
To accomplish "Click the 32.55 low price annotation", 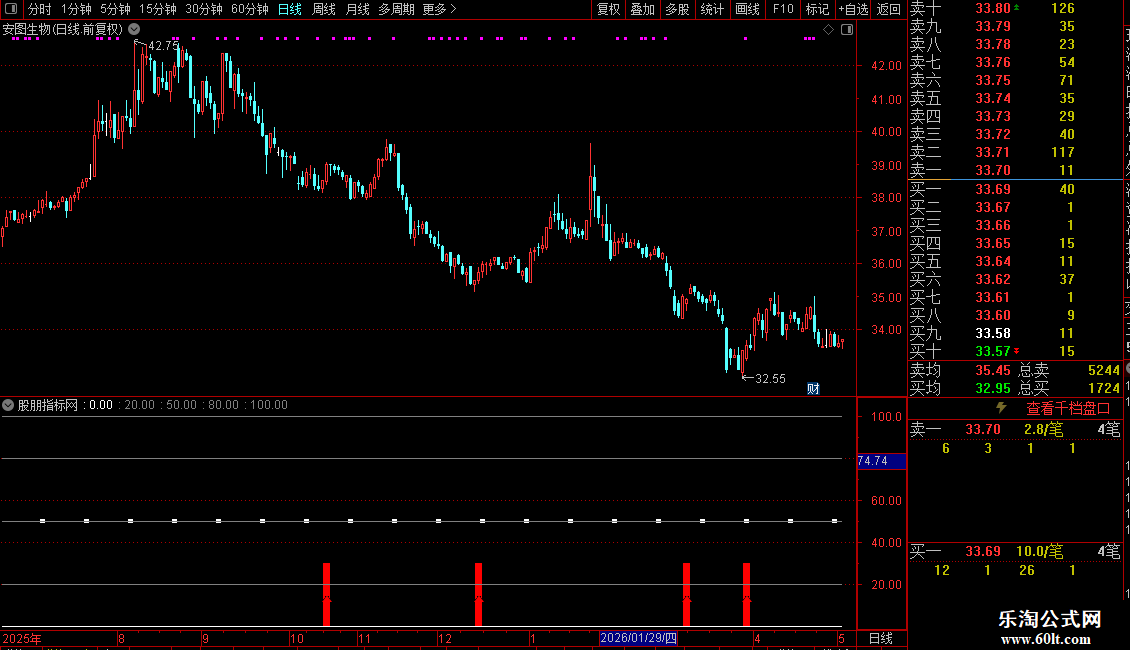I will point(770,378).
